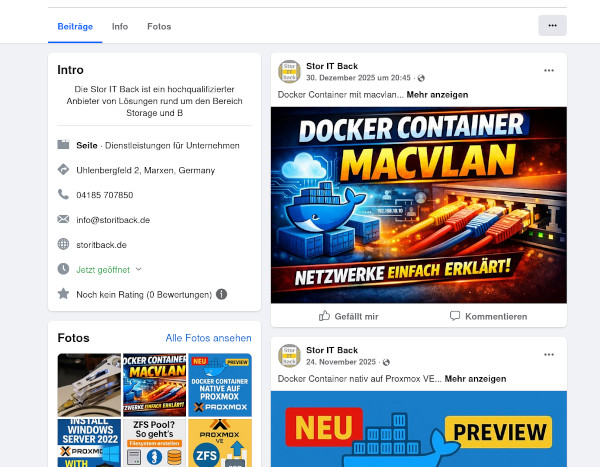600x467 pixels.
Task: Open ZFS Pool? So geht's thumbnail
Action: pos(155,443)
